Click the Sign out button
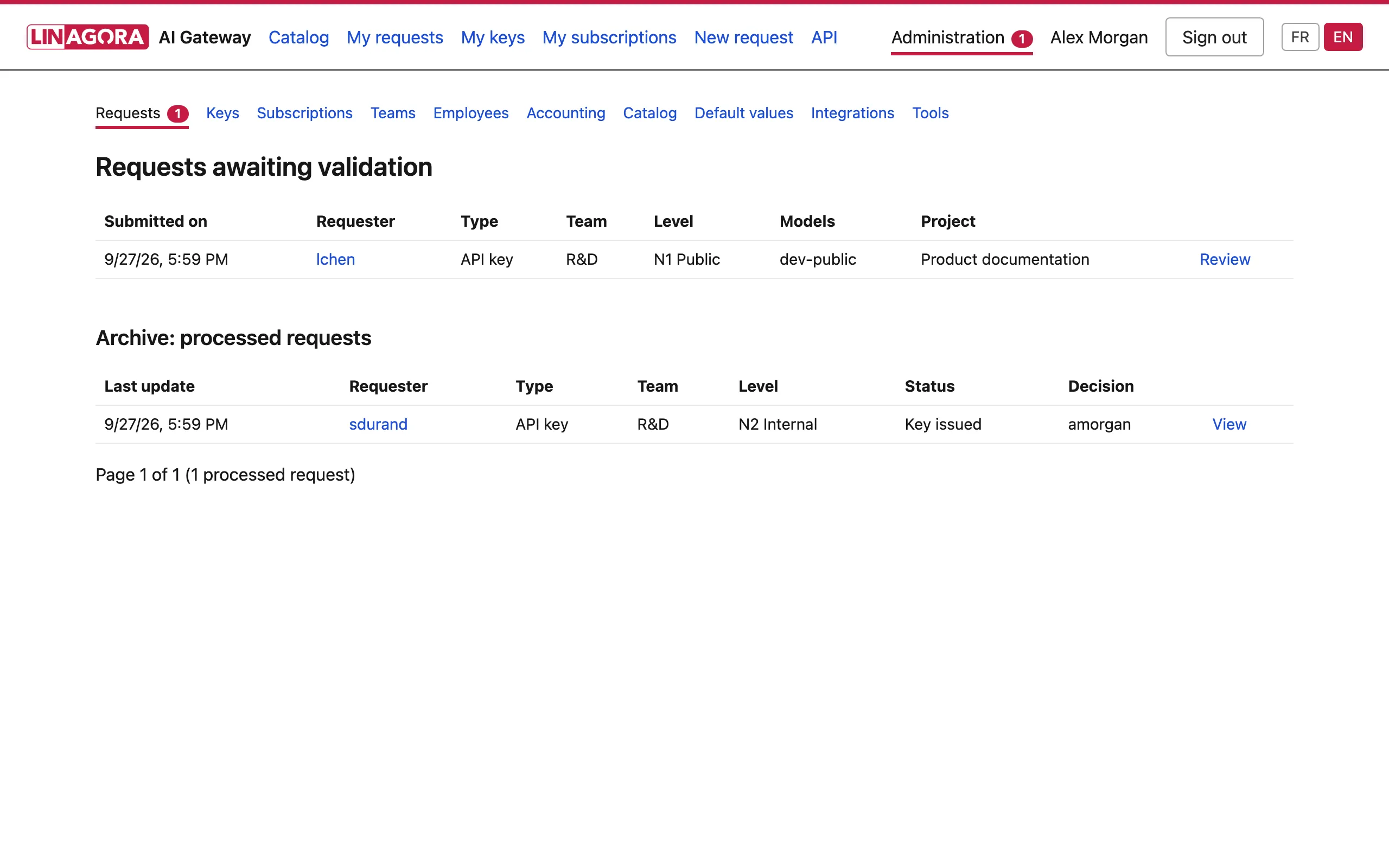This screenshot has height=868, width=1389. pos(1214,37)
